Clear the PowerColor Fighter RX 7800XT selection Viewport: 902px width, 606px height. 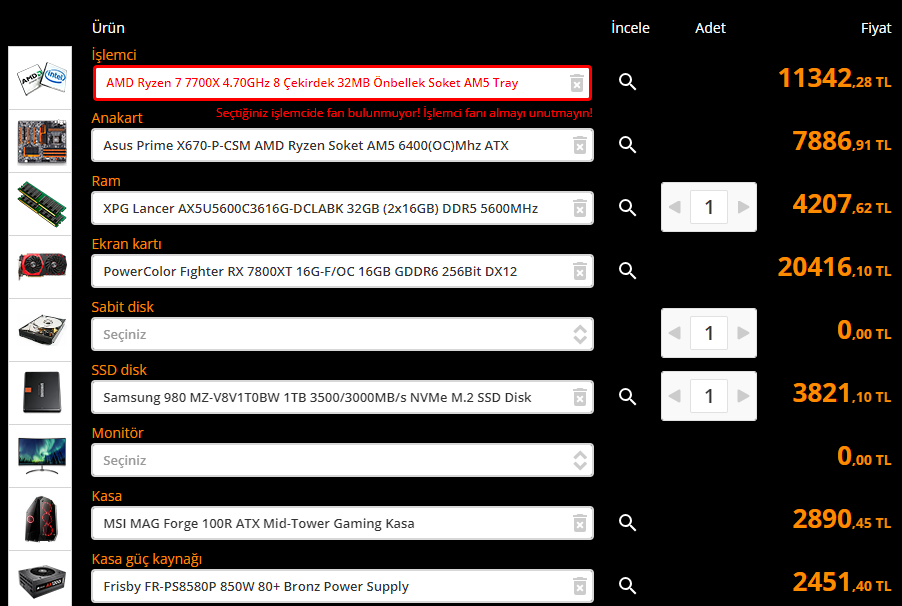point(580,271)
